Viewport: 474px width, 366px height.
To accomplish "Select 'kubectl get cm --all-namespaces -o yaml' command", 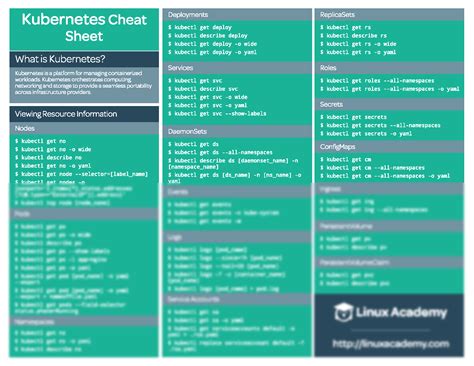I will tap(385, 176).
